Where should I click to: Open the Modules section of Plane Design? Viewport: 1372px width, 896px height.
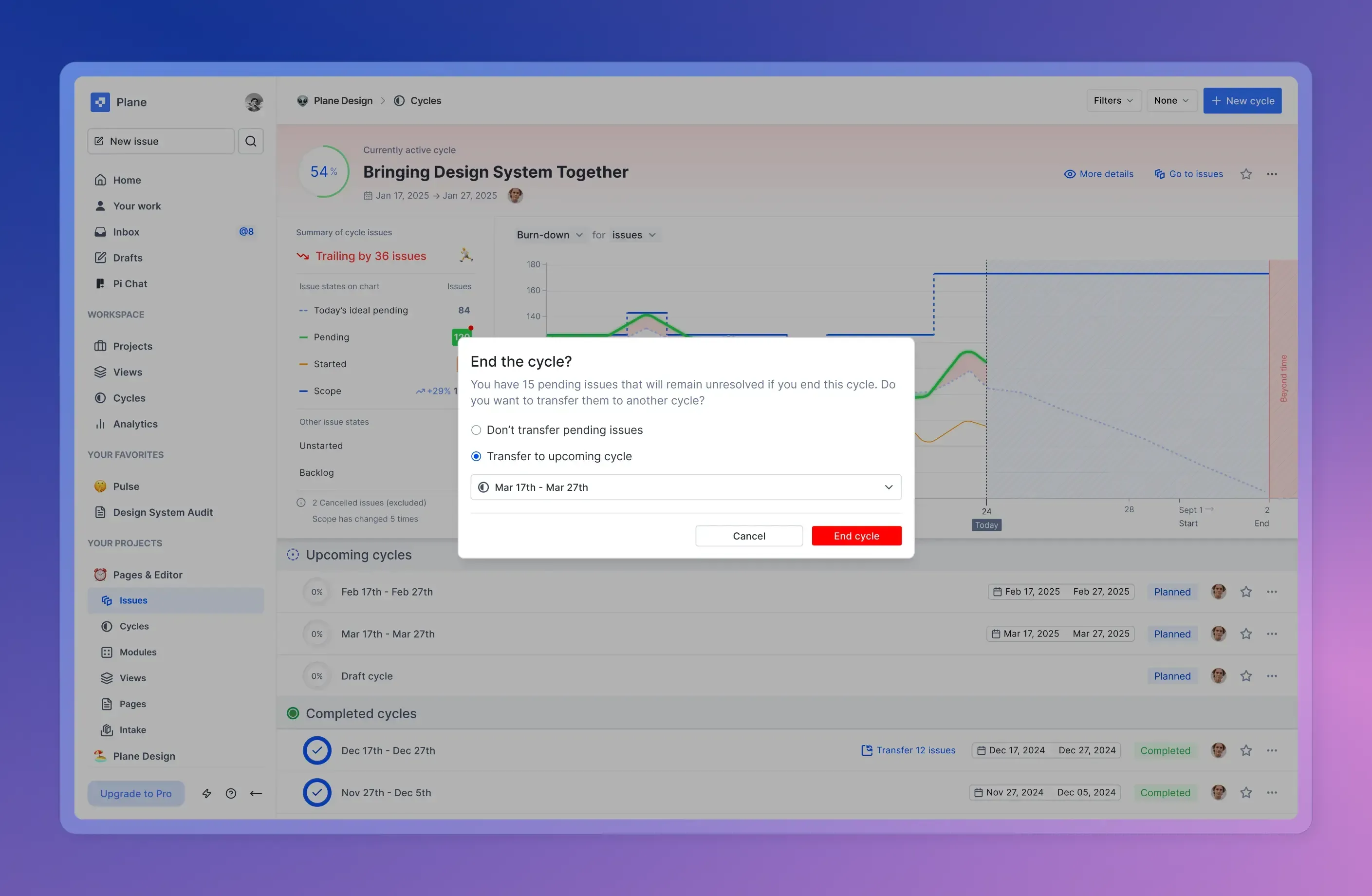click(138, 652)
